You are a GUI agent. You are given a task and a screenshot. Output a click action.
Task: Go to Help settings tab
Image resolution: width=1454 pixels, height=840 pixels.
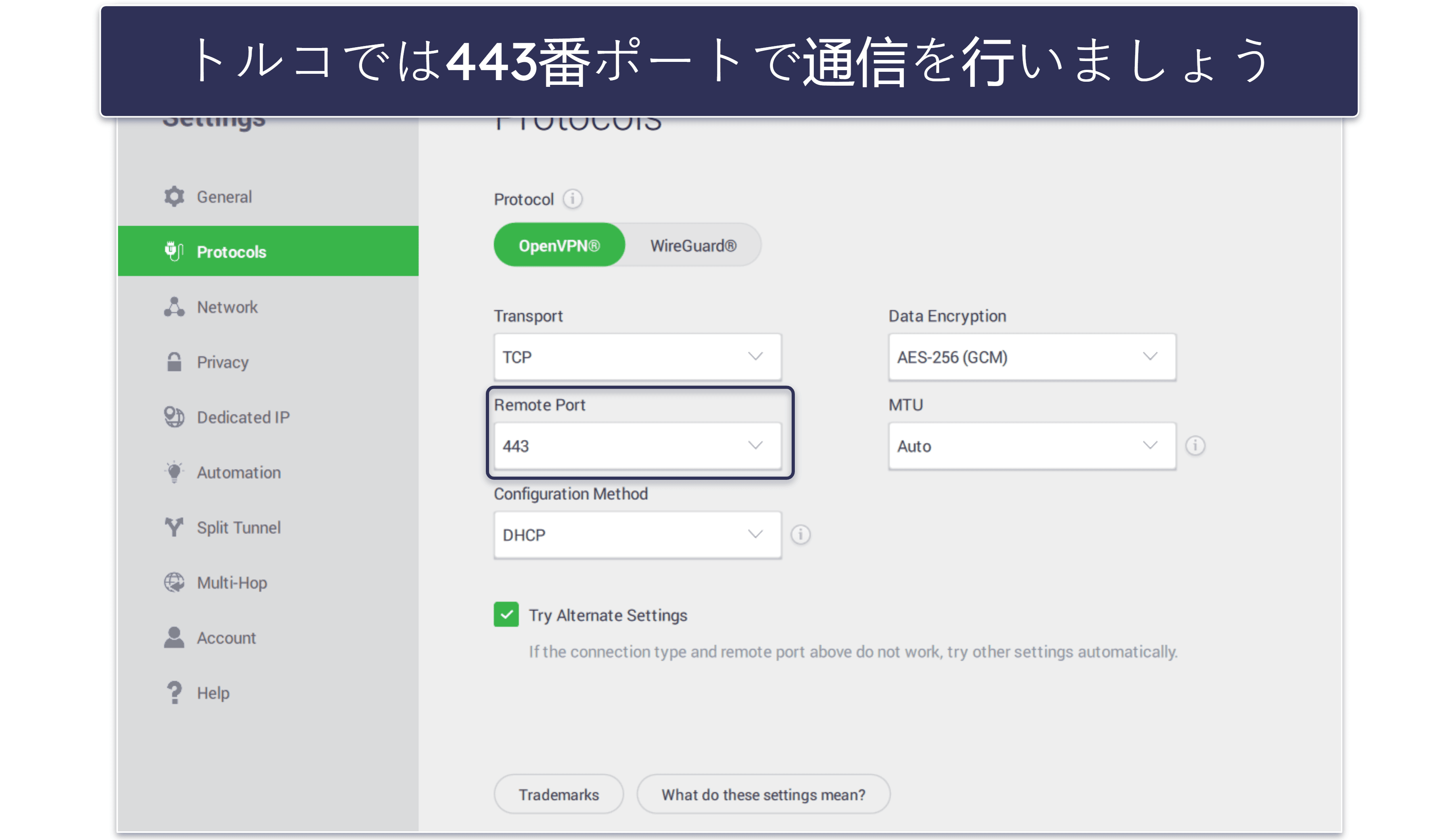click(x=268, y=692)
